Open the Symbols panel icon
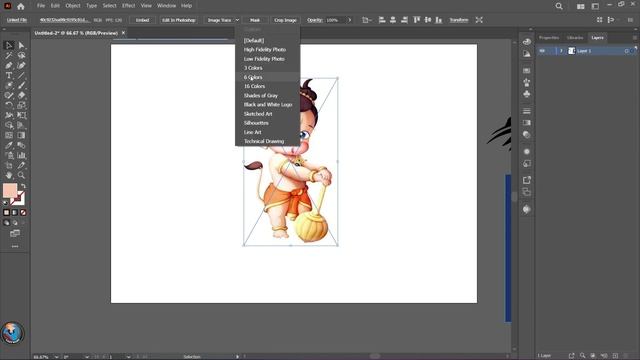This screenshot has height=360, width=640. point(527,94)
